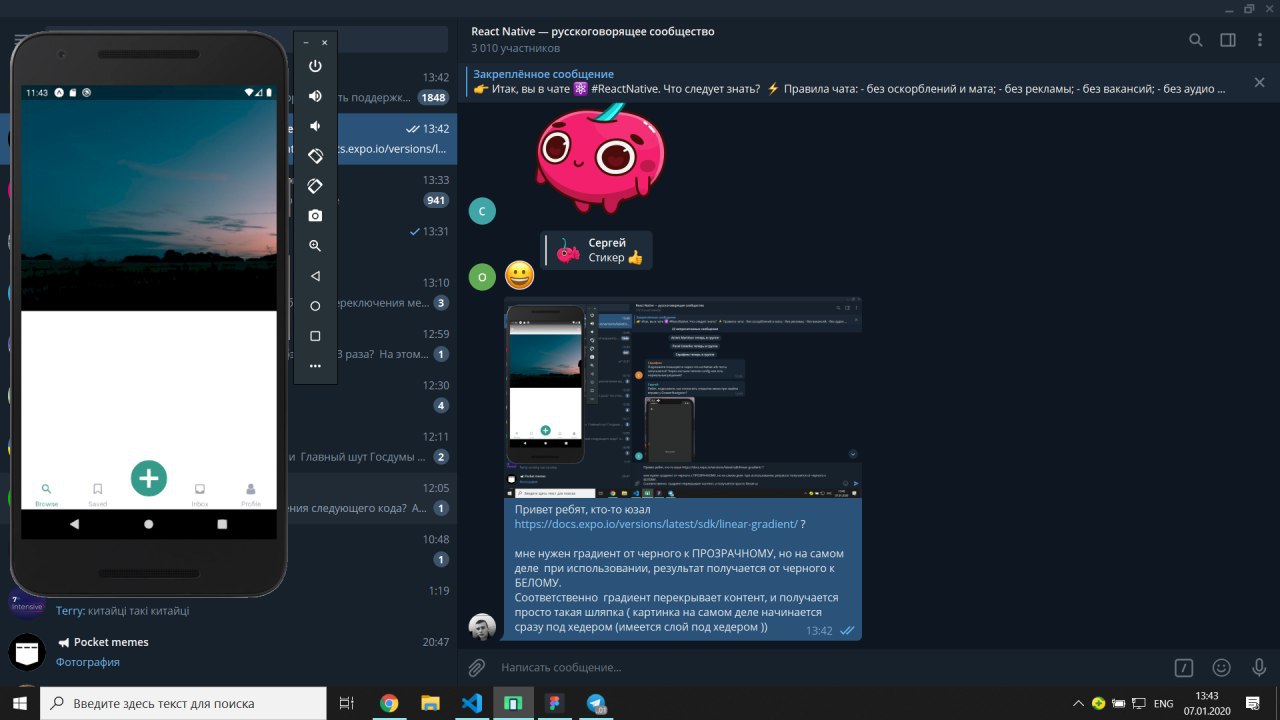The width and height of the screenshot is (1280, 720).
Task: Open Inbox tab in phone app
Action: point(200,494)
